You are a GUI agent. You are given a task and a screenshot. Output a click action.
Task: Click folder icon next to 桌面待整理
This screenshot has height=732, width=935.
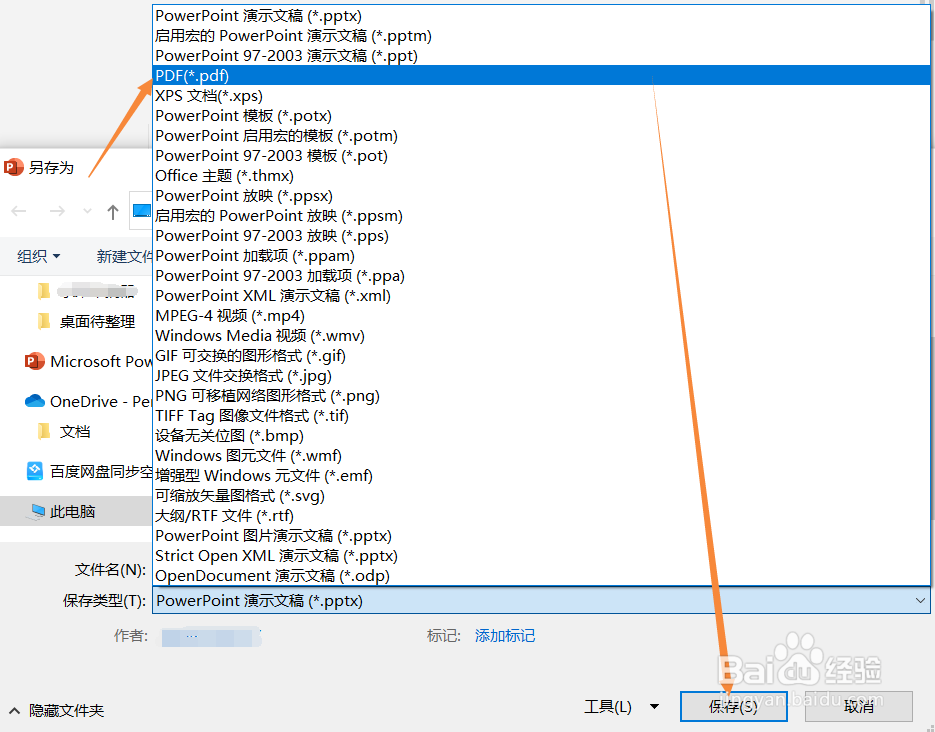pyautogui.click(x=44, y=322)
